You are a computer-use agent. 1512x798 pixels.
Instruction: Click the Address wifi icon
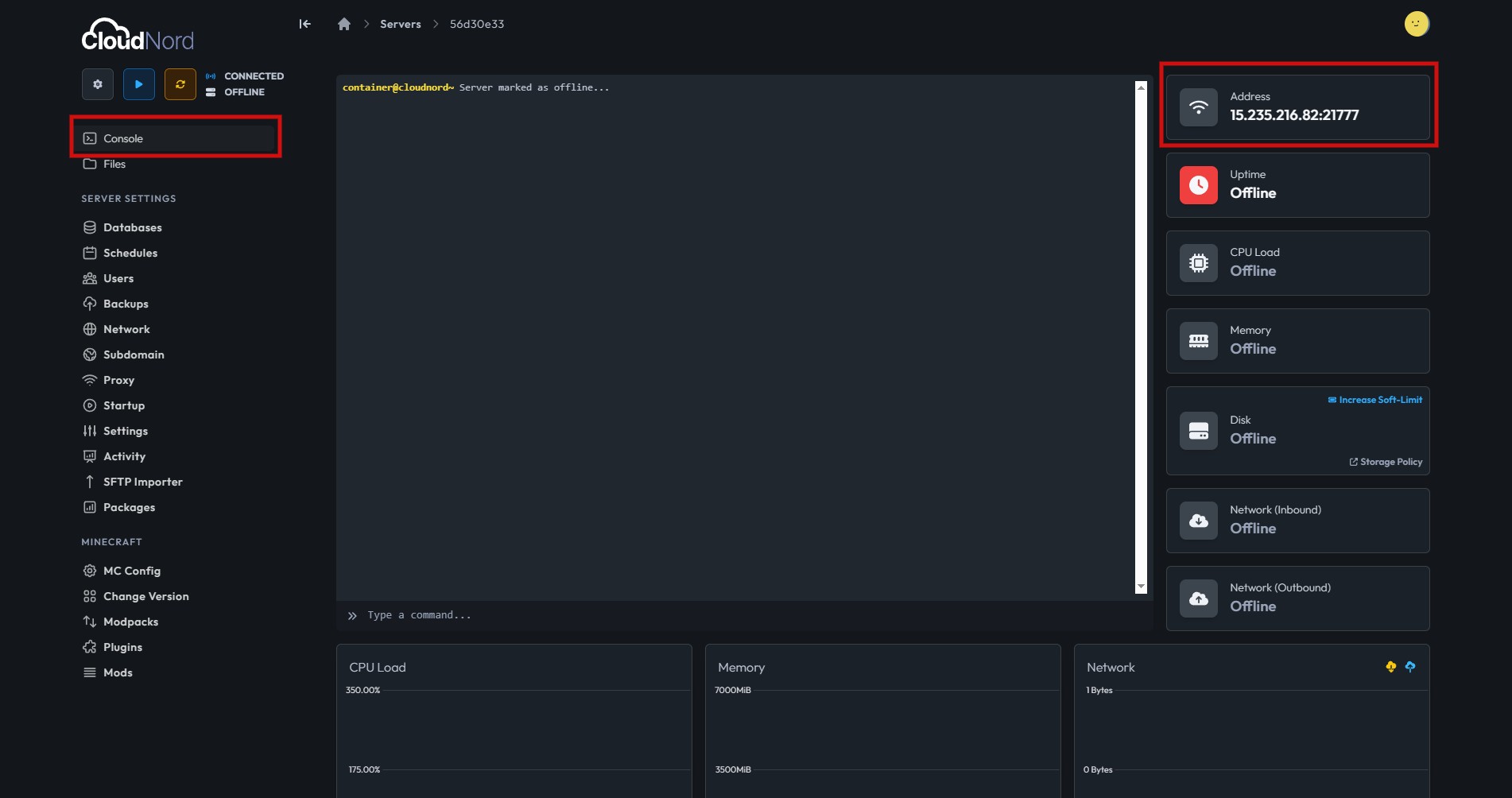point(1199,107)
